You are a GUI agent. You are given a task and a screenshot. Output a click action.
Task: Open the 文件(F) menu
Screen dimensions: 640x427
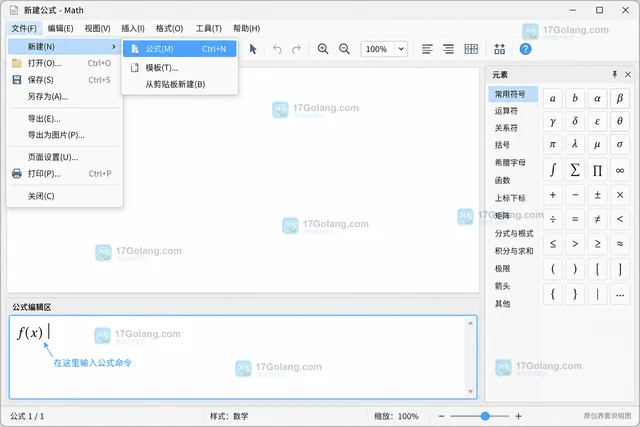click(24, 29)
